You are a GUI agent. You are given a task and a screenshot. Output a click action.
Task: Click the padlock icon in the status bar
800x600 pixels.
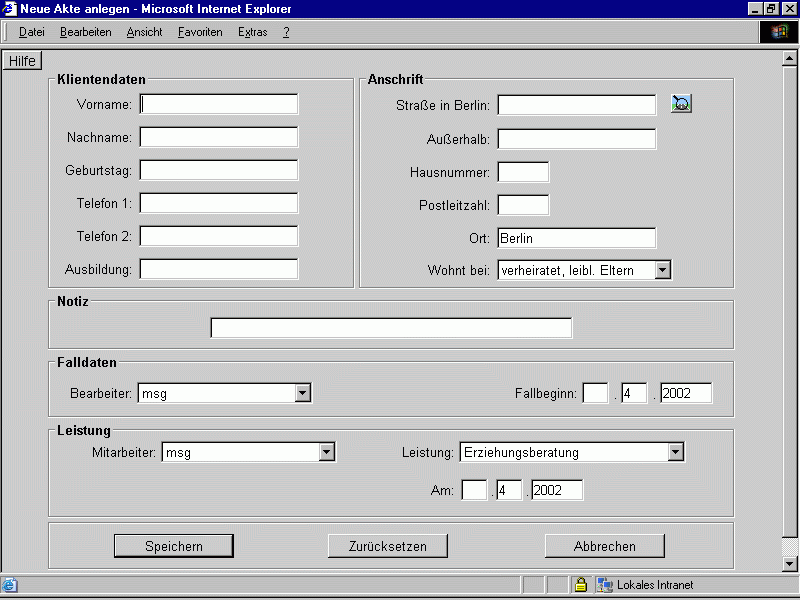click(x=580, y=585)
